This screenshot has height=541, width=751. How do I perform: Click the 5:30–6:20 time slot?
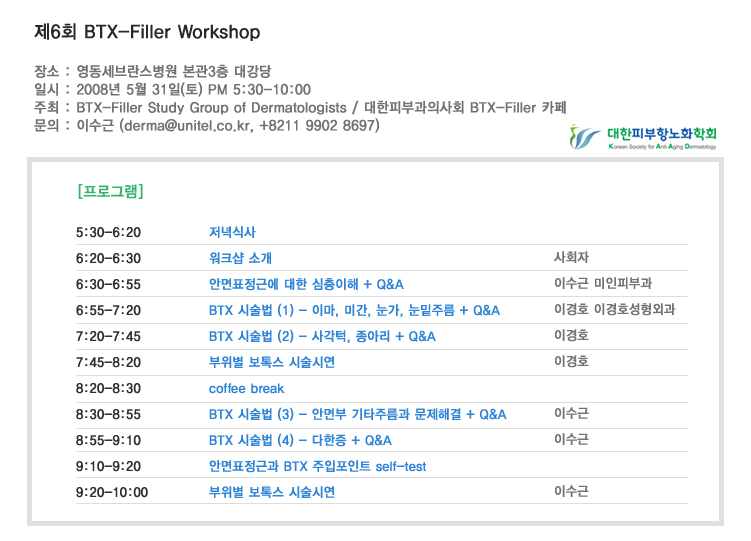(x=108, y=232)
